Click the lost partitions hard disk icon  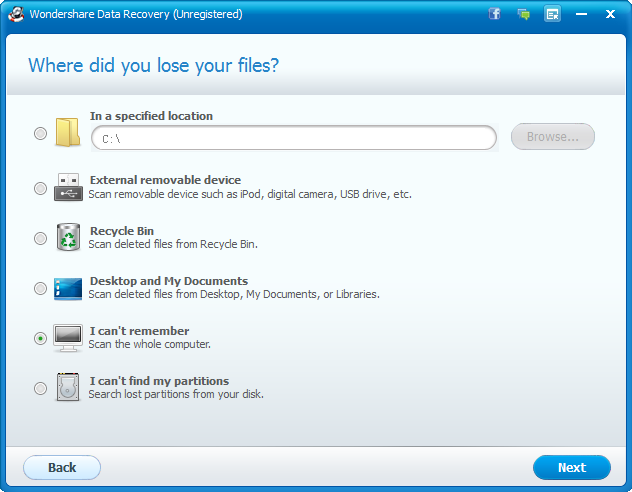67,388
